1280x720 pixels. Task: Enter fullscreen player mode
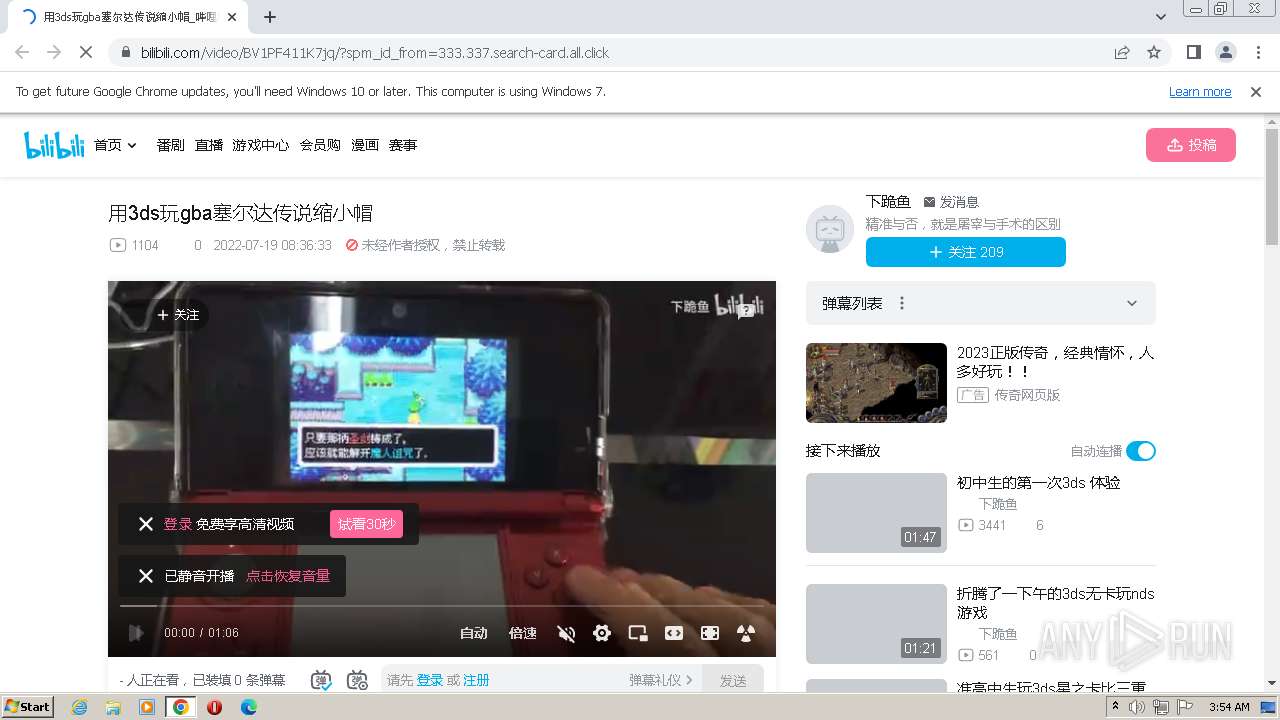710,633
